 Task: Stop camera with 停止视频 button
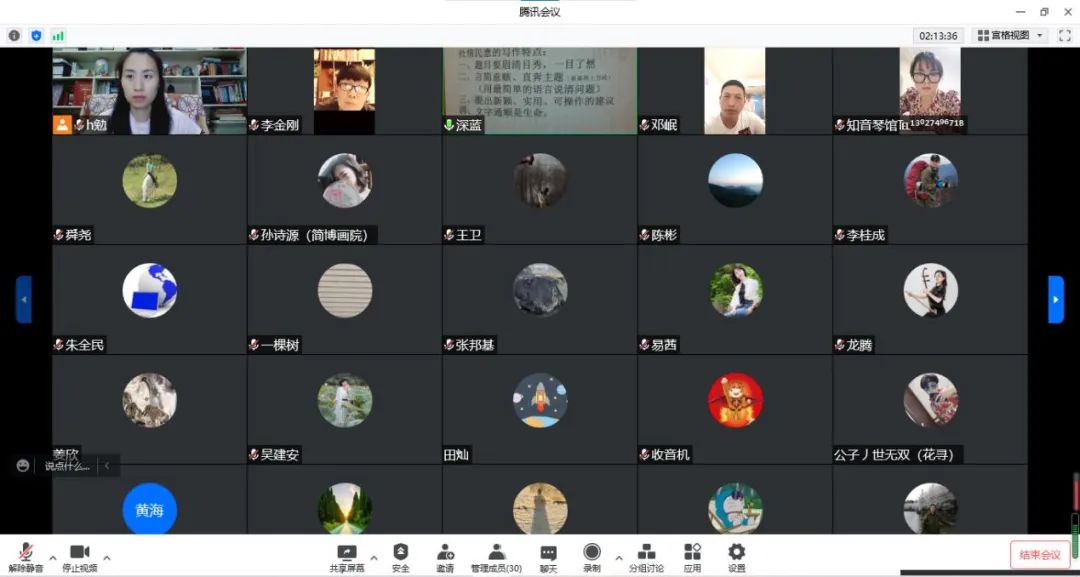80,558
